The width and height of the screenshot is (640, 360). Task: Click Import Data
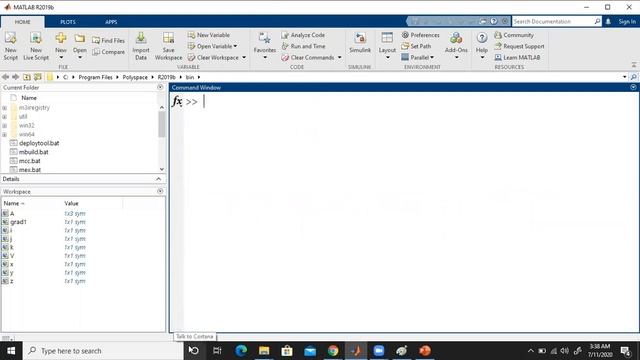pos(141,47)
